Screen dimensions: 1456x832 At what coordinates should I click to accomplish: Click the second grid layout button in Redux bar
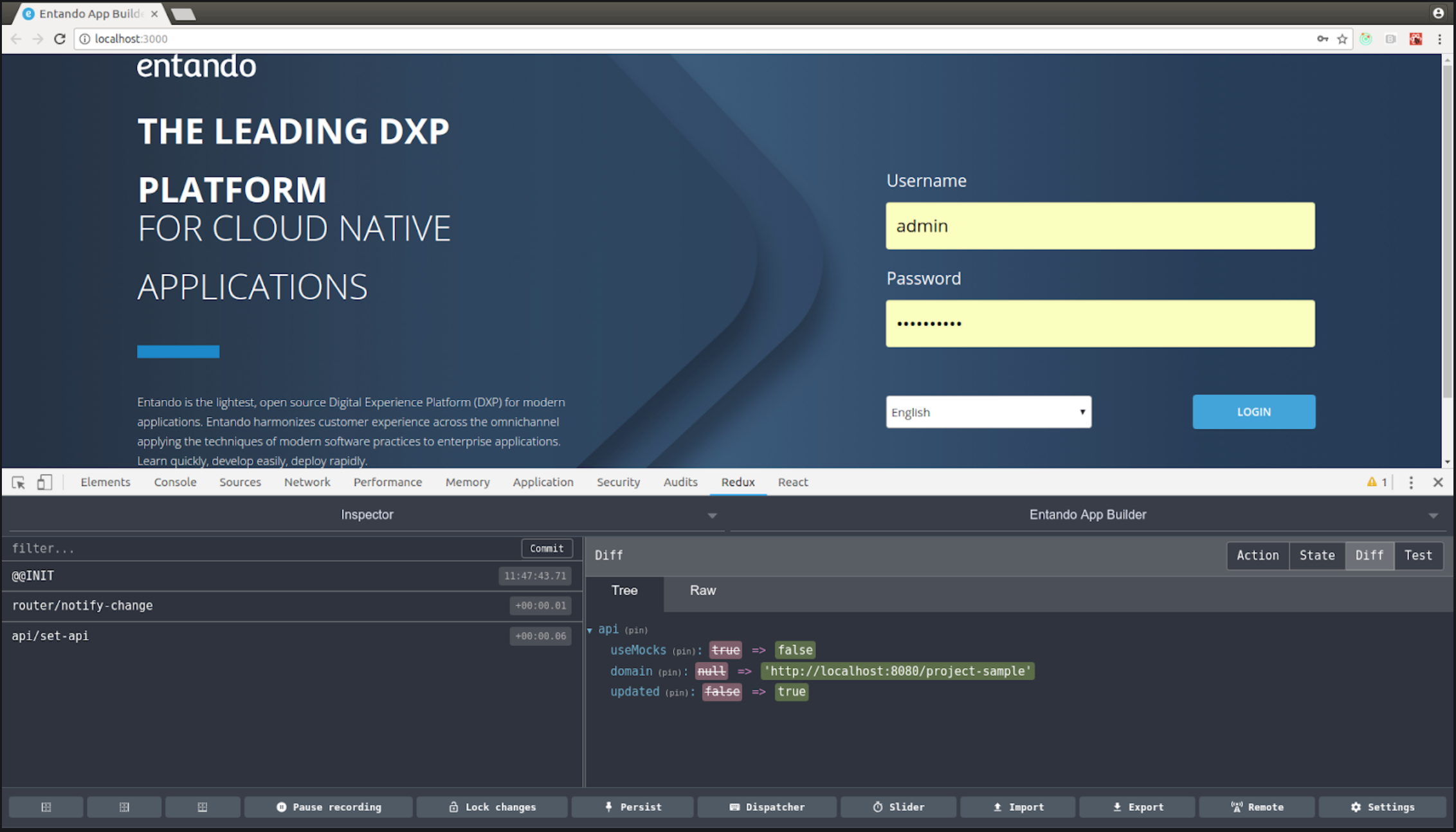pos(124,807)
